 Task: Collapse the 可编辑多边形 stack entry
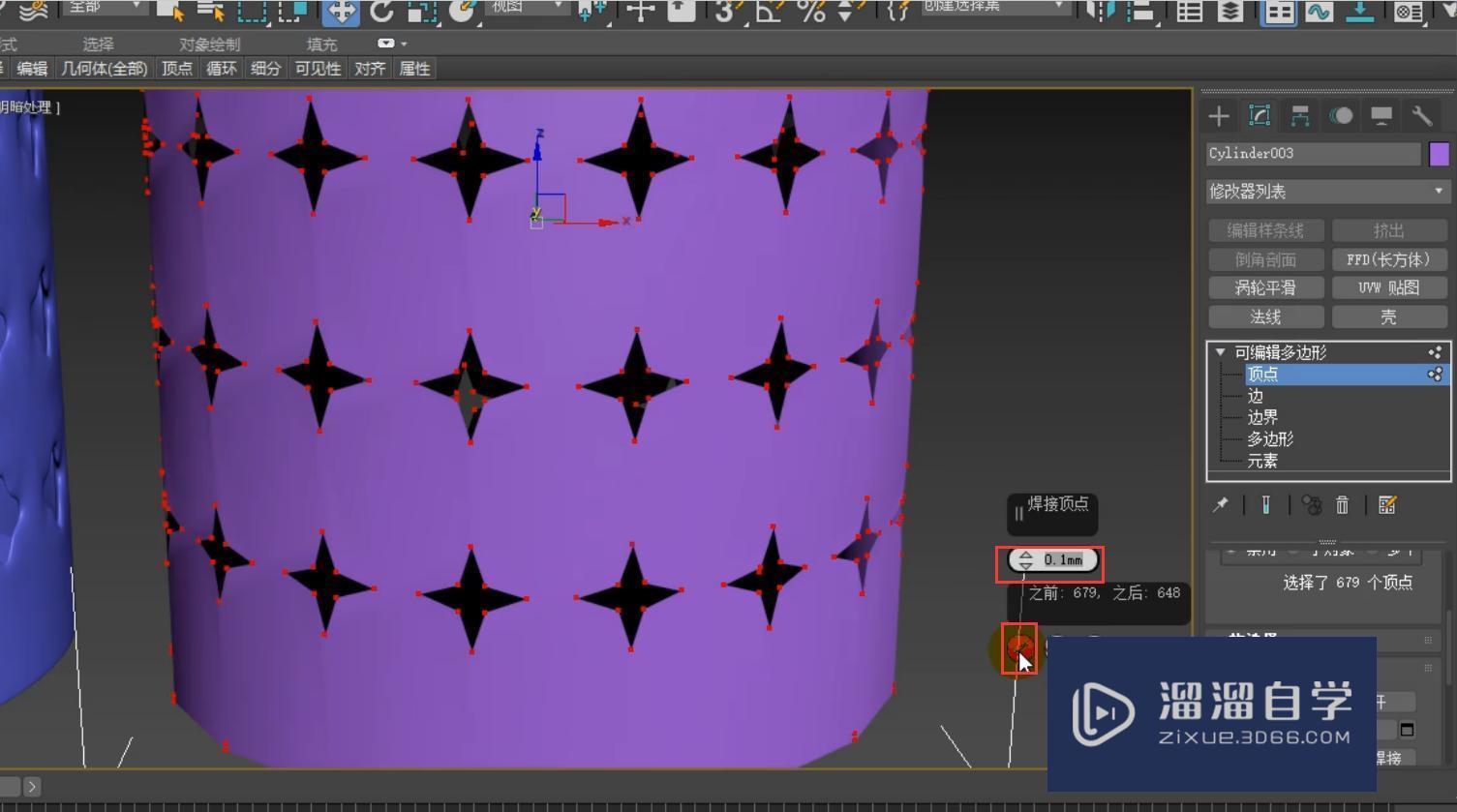[x=1221, y=352]
